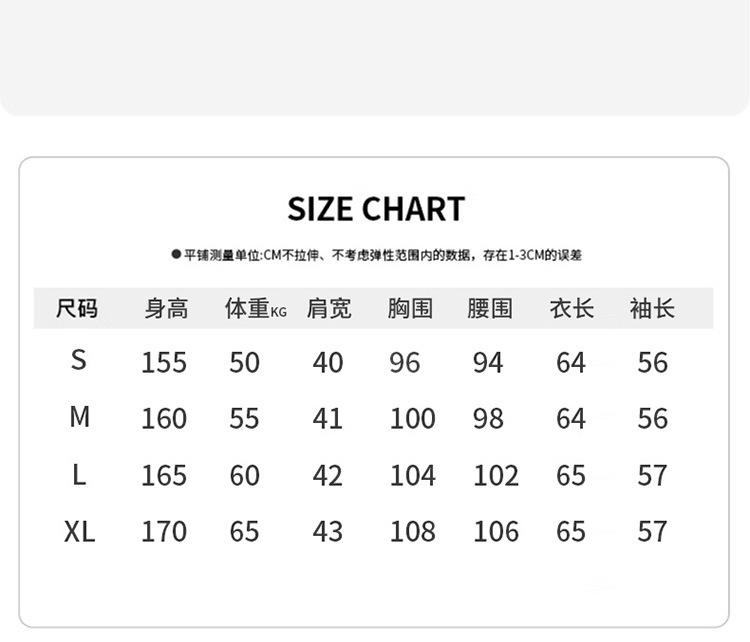The height and width of the screenshot is (642, 750).
Task: Click height value 155 in S row
Action: [164, 362]
